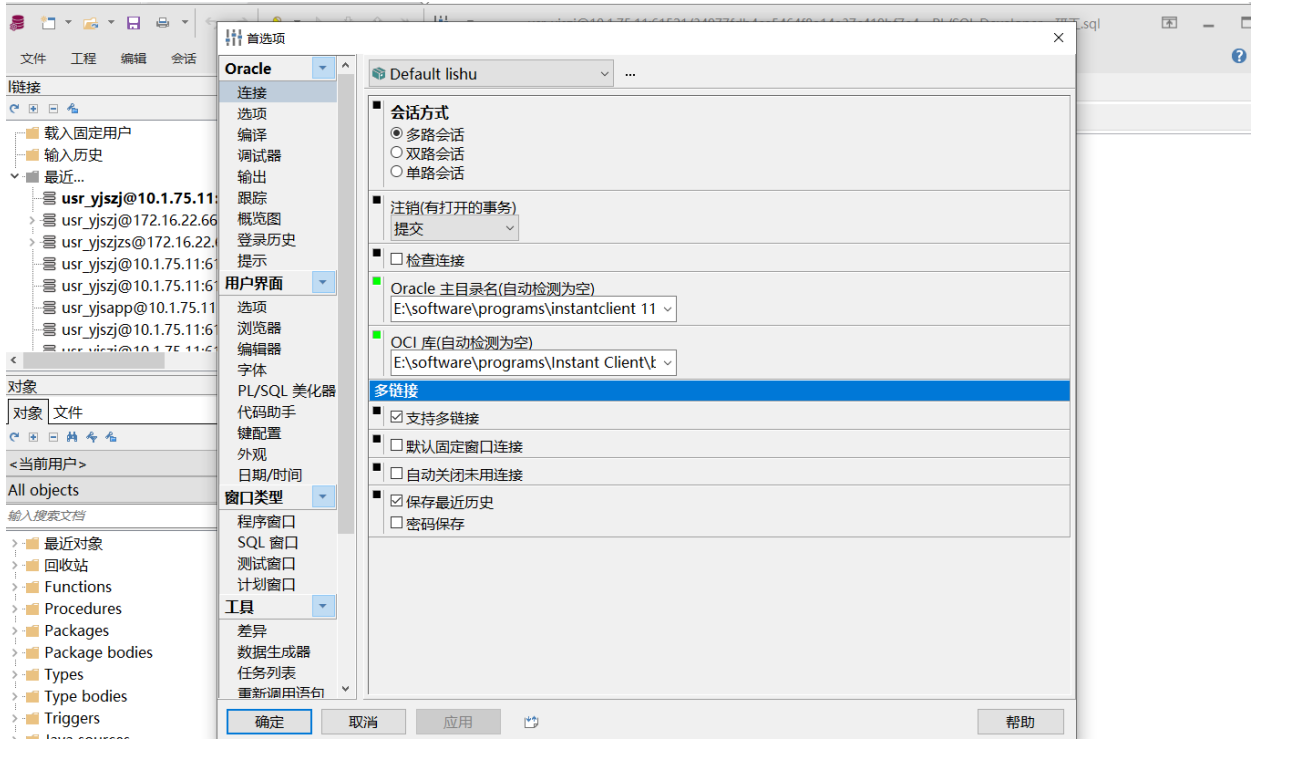Refresh the object browser with the refresh icon
This screenshot has width=1299, height=757.
[x=14, y=437]
